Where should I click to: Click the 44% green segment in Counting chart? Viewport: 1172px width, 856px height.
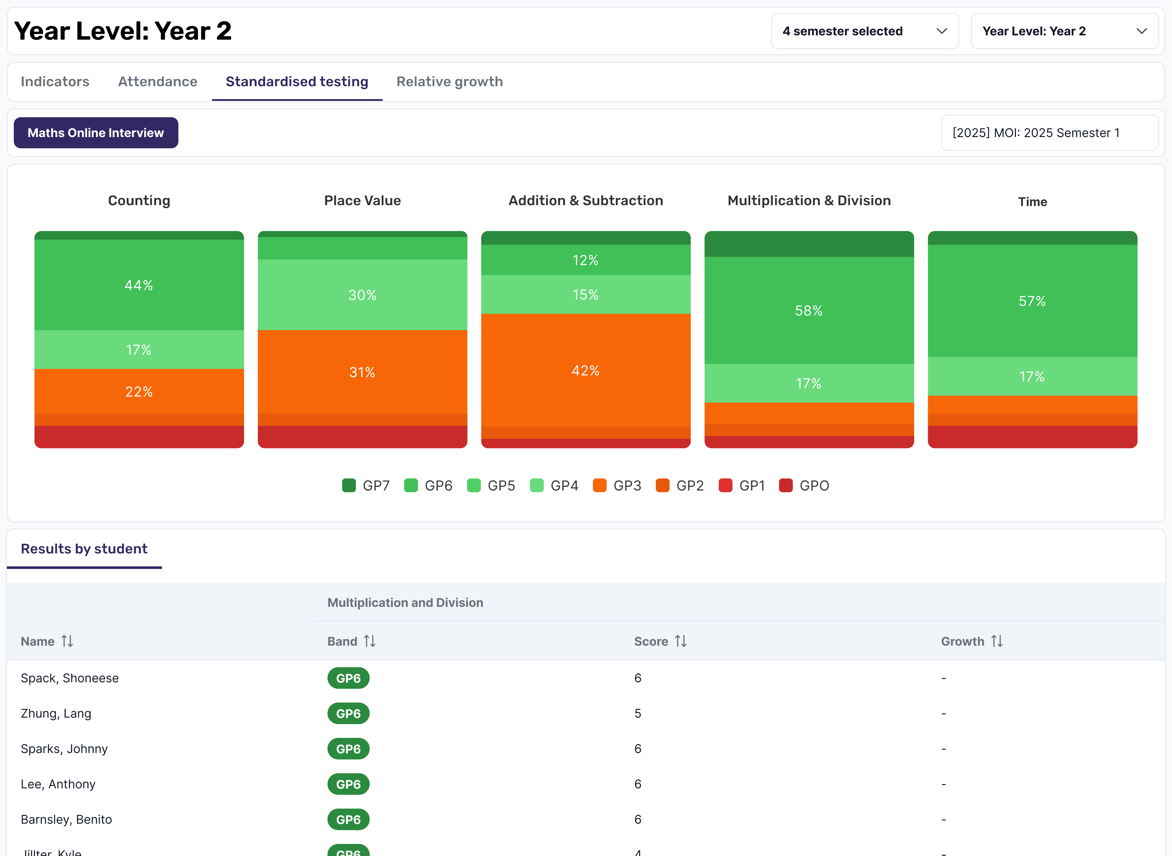(139, 285)
